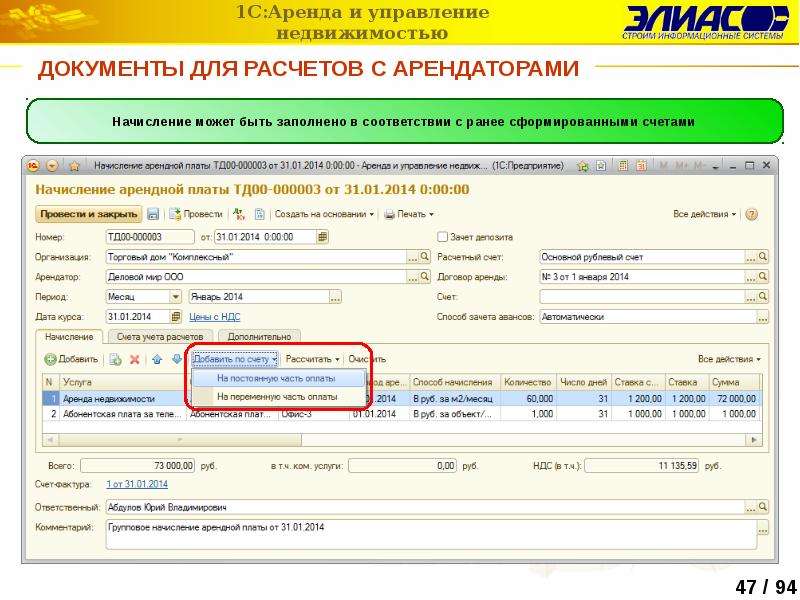Save document with floppy disk icon

click(x=153, y=214)
